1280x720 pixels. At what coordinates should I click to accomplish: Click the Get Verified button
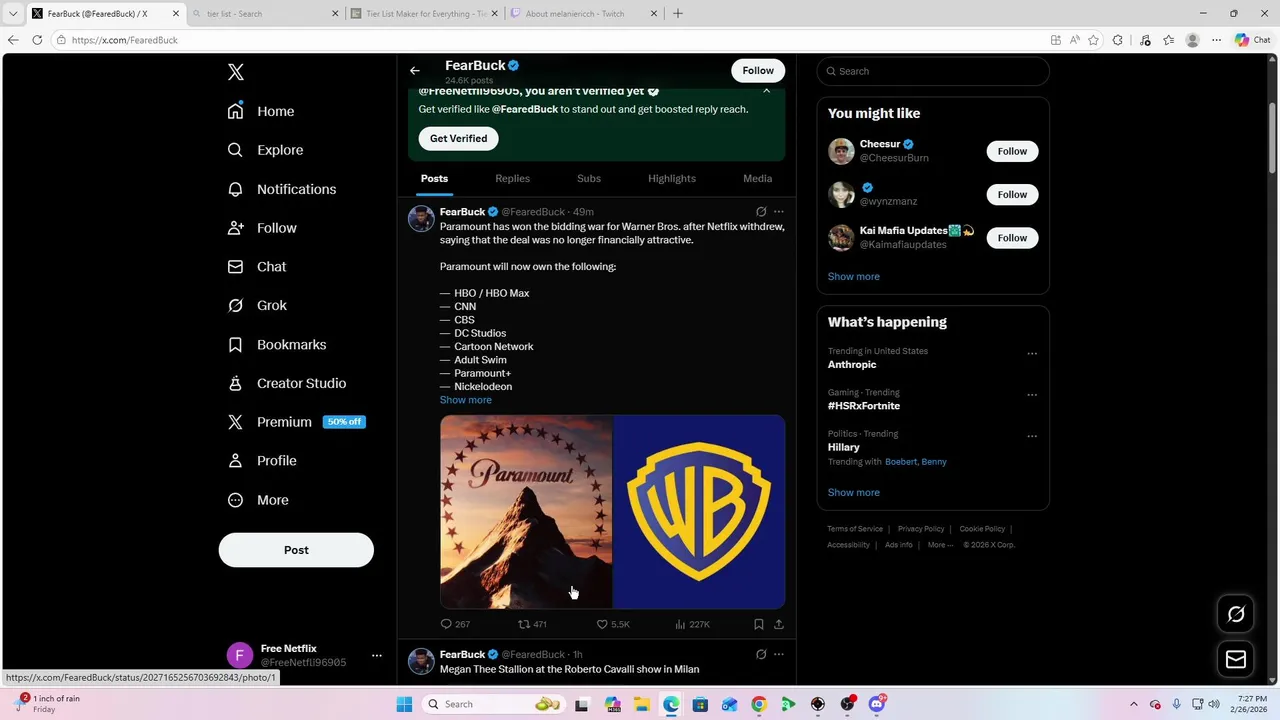[x=459, y=139]
